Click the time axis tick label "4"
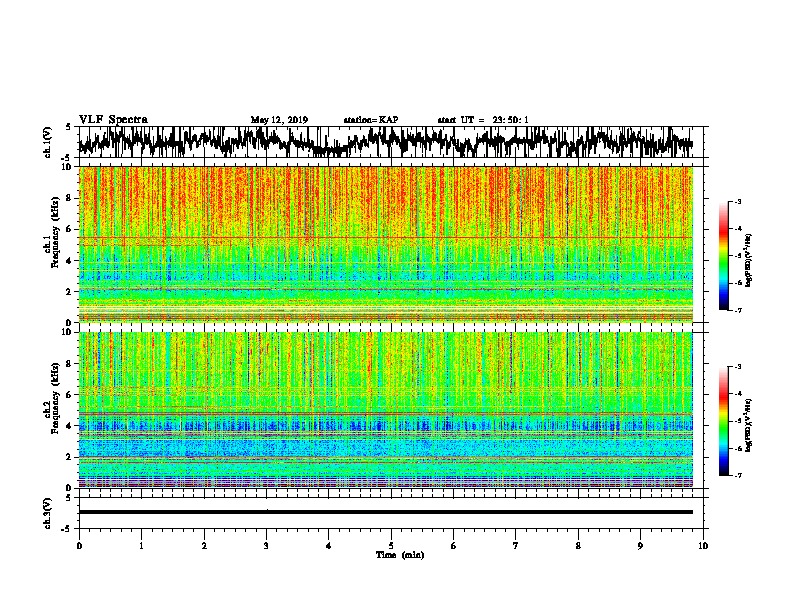The image size is (792, 612). (x=329, y=546)
